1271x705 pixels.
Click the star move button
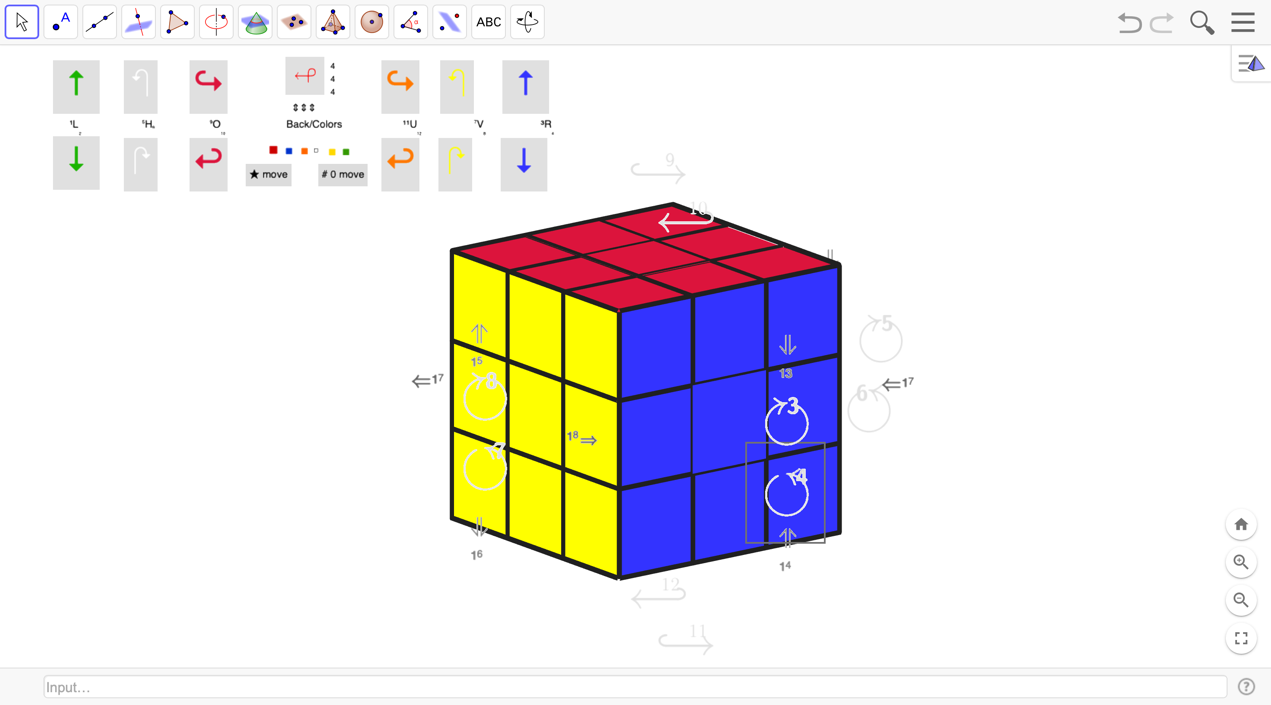tap(268, 175)
